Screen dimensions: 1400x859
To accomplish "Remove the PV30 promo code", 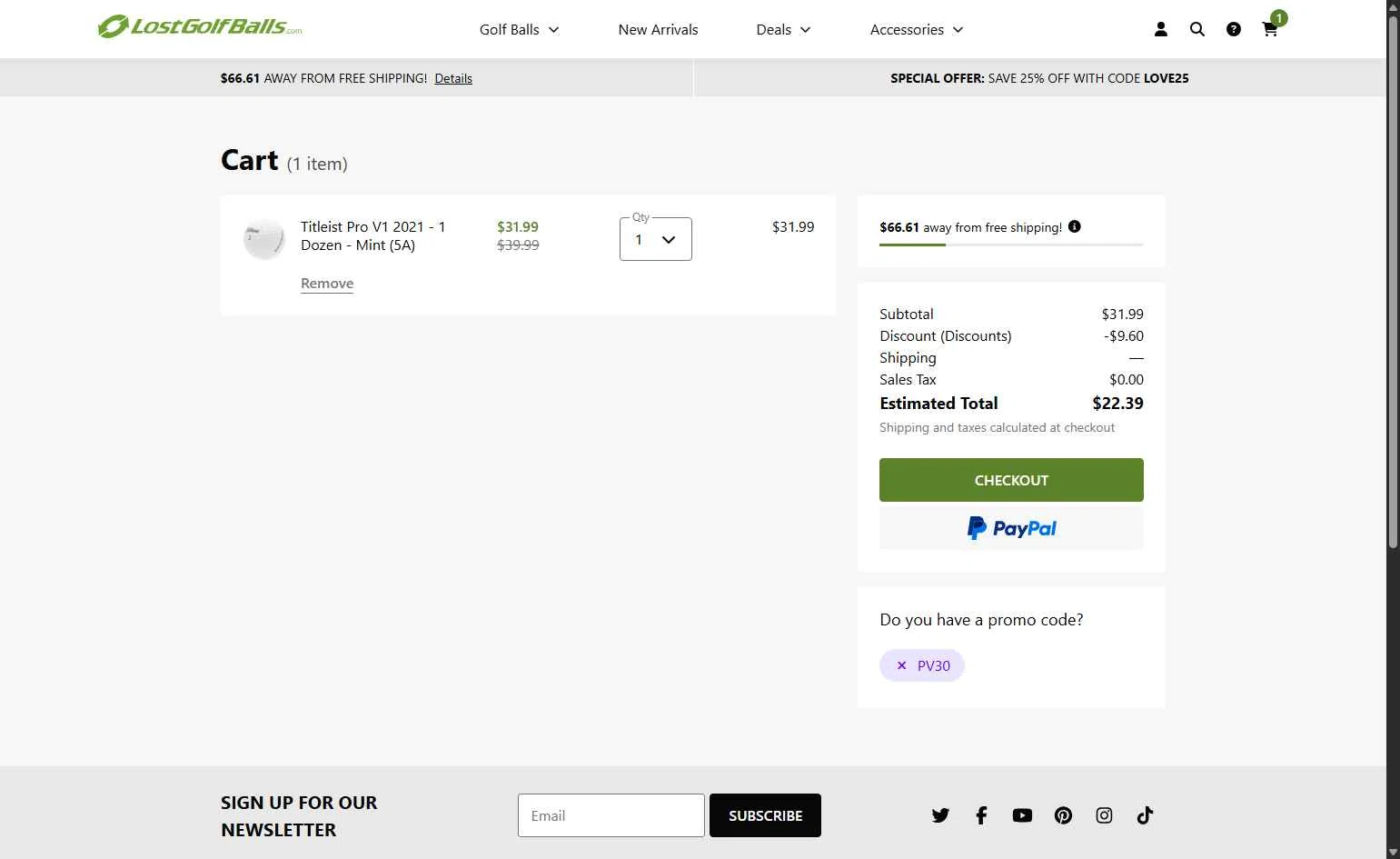I will coord(902,665).
